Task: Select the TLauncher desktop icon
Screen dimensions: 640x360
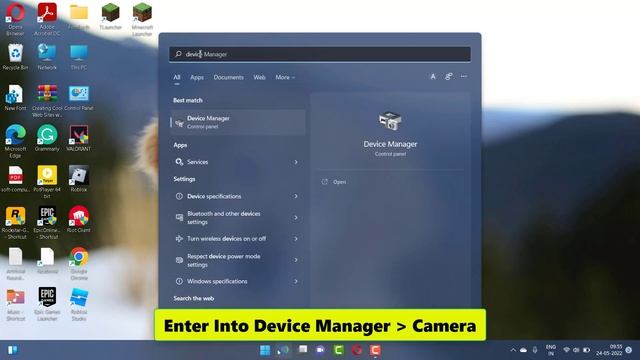Action: [111, 16]
